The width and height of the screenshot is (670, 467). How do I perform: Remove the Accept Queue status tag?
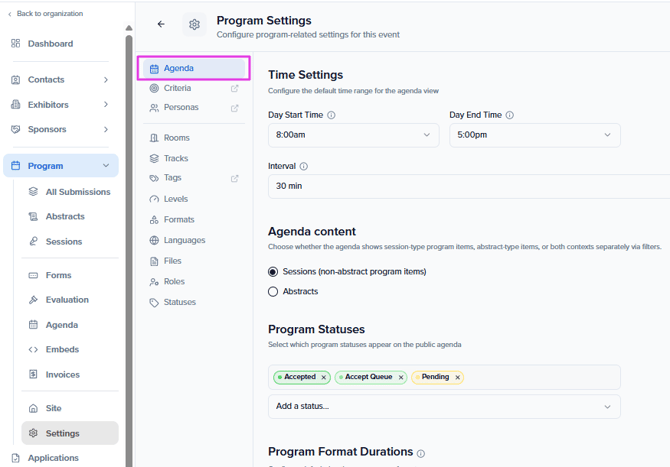click(401, 377)
